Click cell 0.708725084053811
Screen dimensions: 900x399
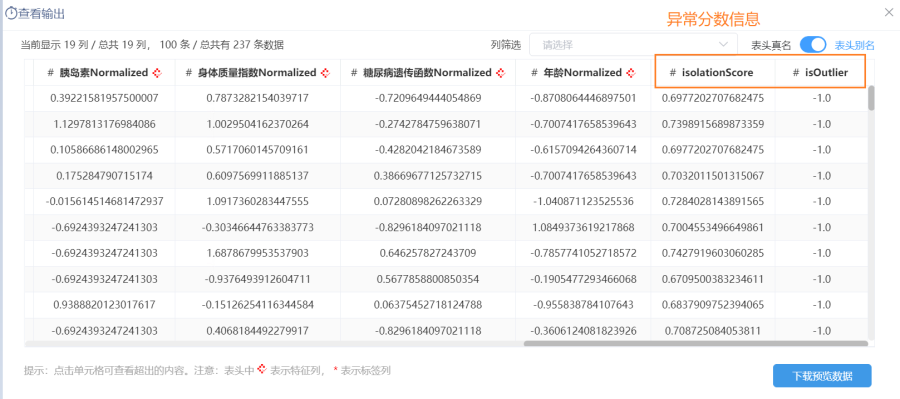click(x=712, y=331)
